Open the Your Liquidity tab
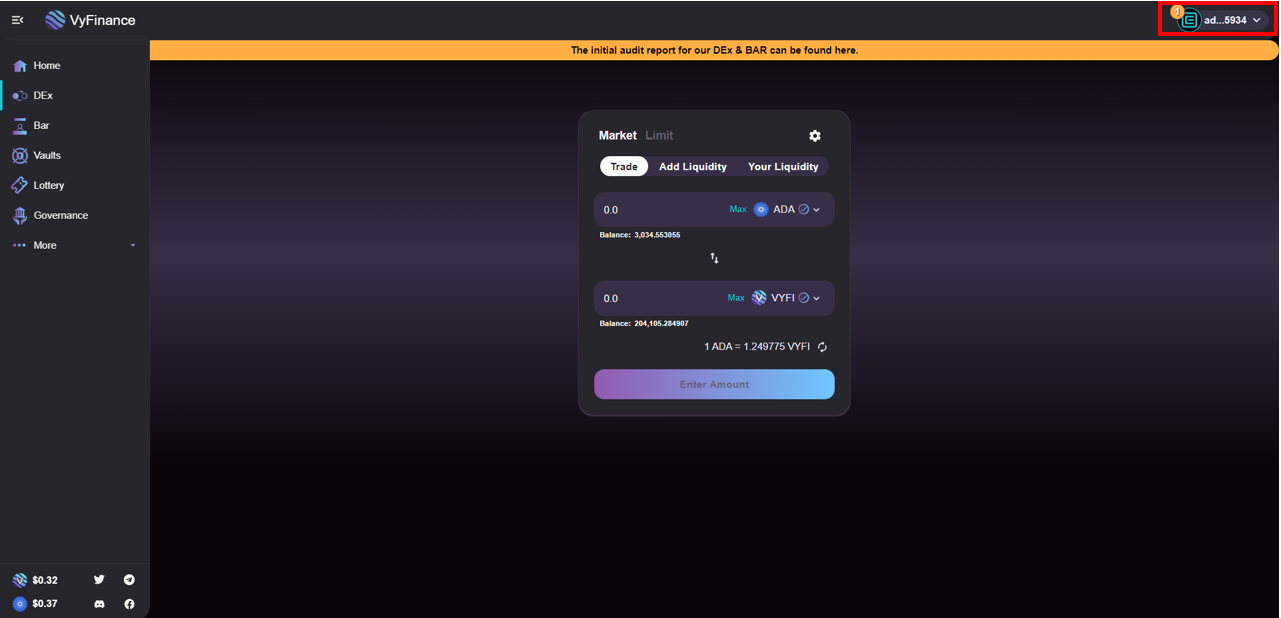Image resolution: width=1281 pixels, height=618 pixels. click(x=783, y=167)
